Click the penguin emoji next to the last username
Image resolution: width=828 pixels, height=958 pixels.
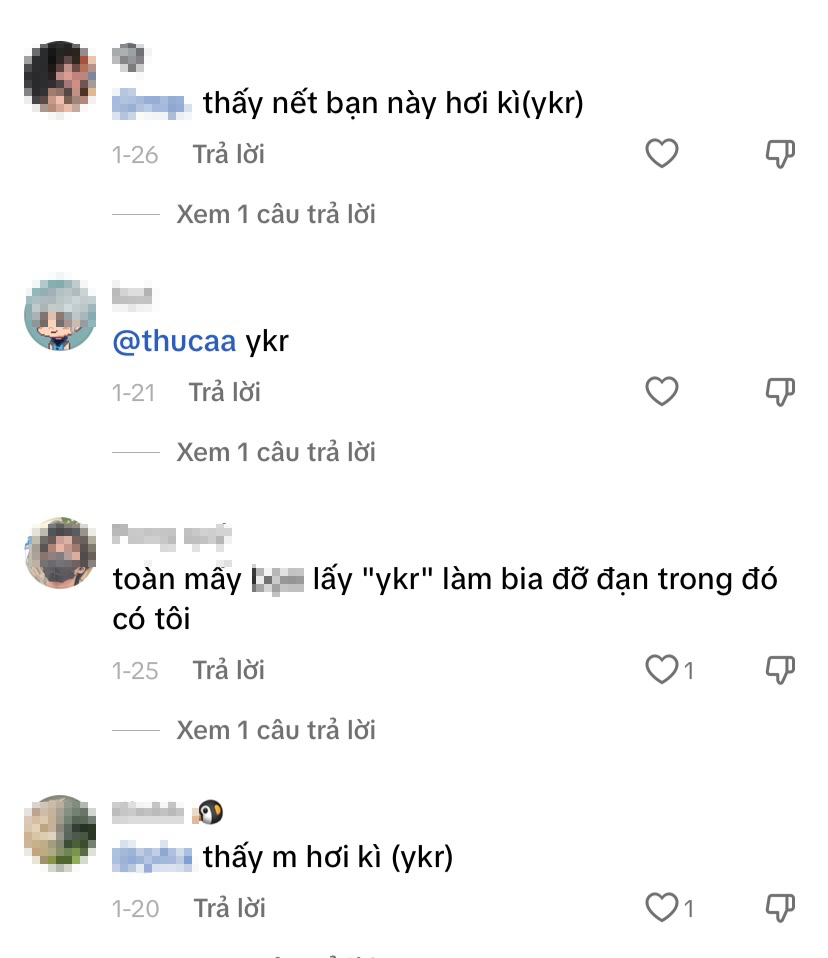pyautogui.click(x=208, y=812)
